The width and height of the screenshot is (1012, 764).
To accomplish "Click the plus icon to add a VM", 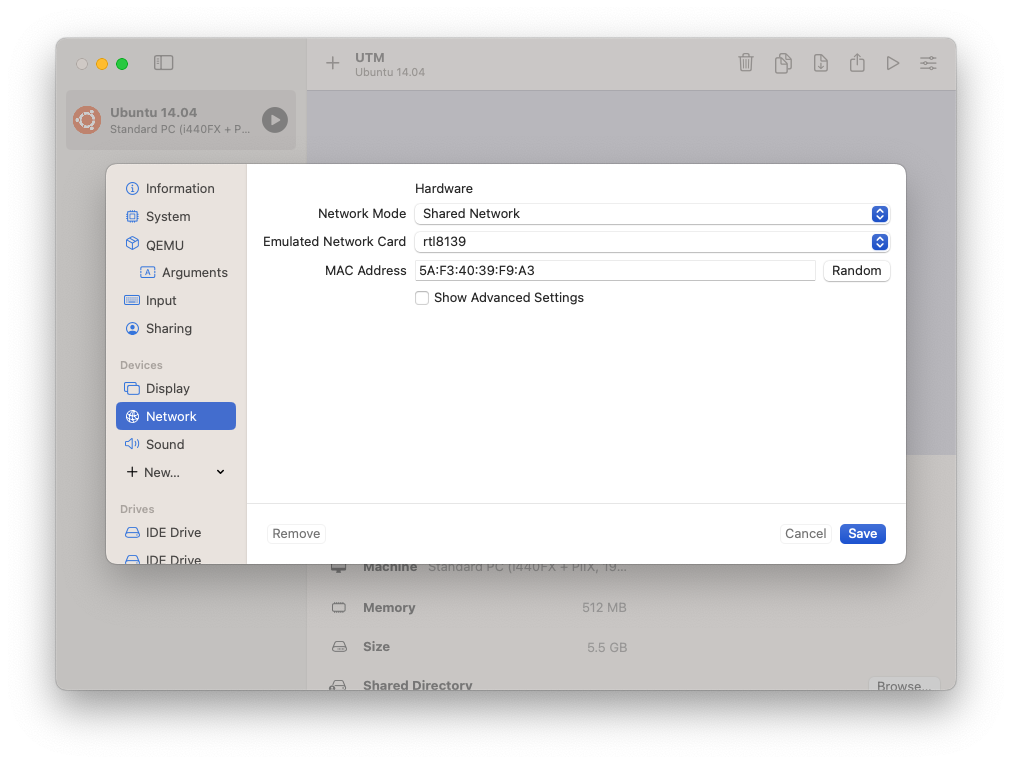I will tap(332, 63).
